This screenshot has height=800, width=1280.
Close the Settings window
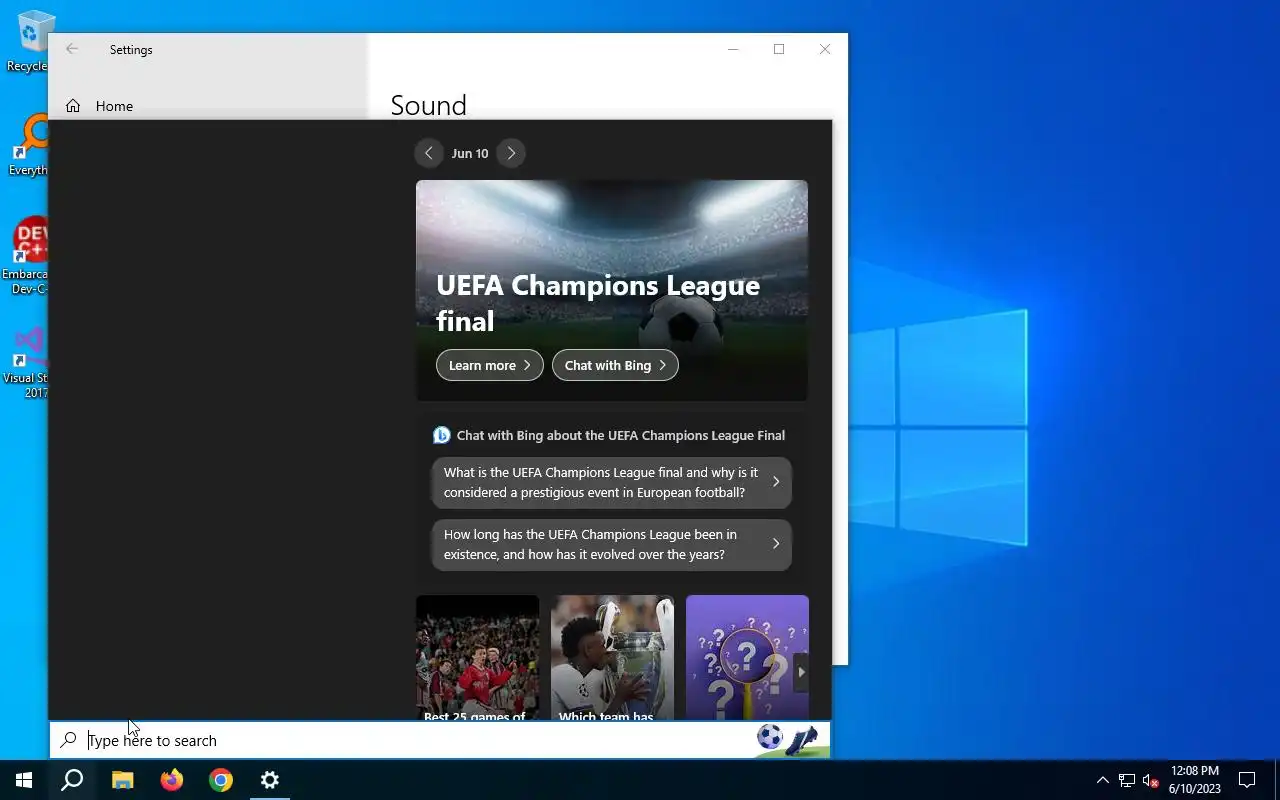[825, 49]
